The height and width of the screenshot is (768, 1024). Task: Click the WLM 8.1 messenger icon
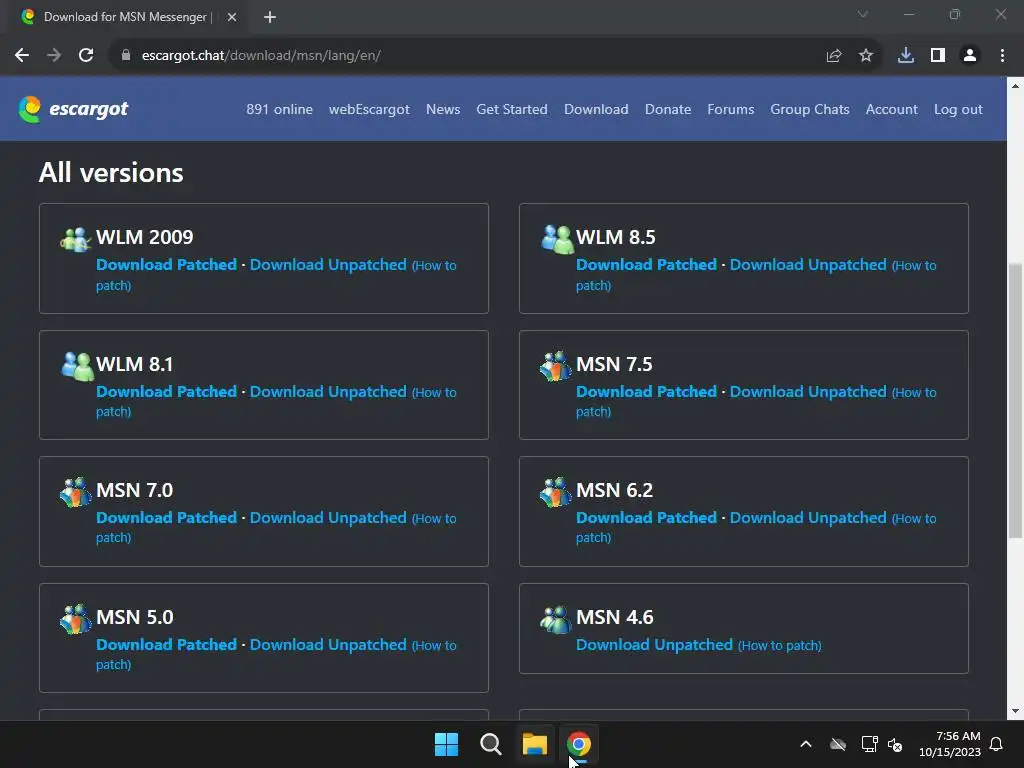[77, 366]
